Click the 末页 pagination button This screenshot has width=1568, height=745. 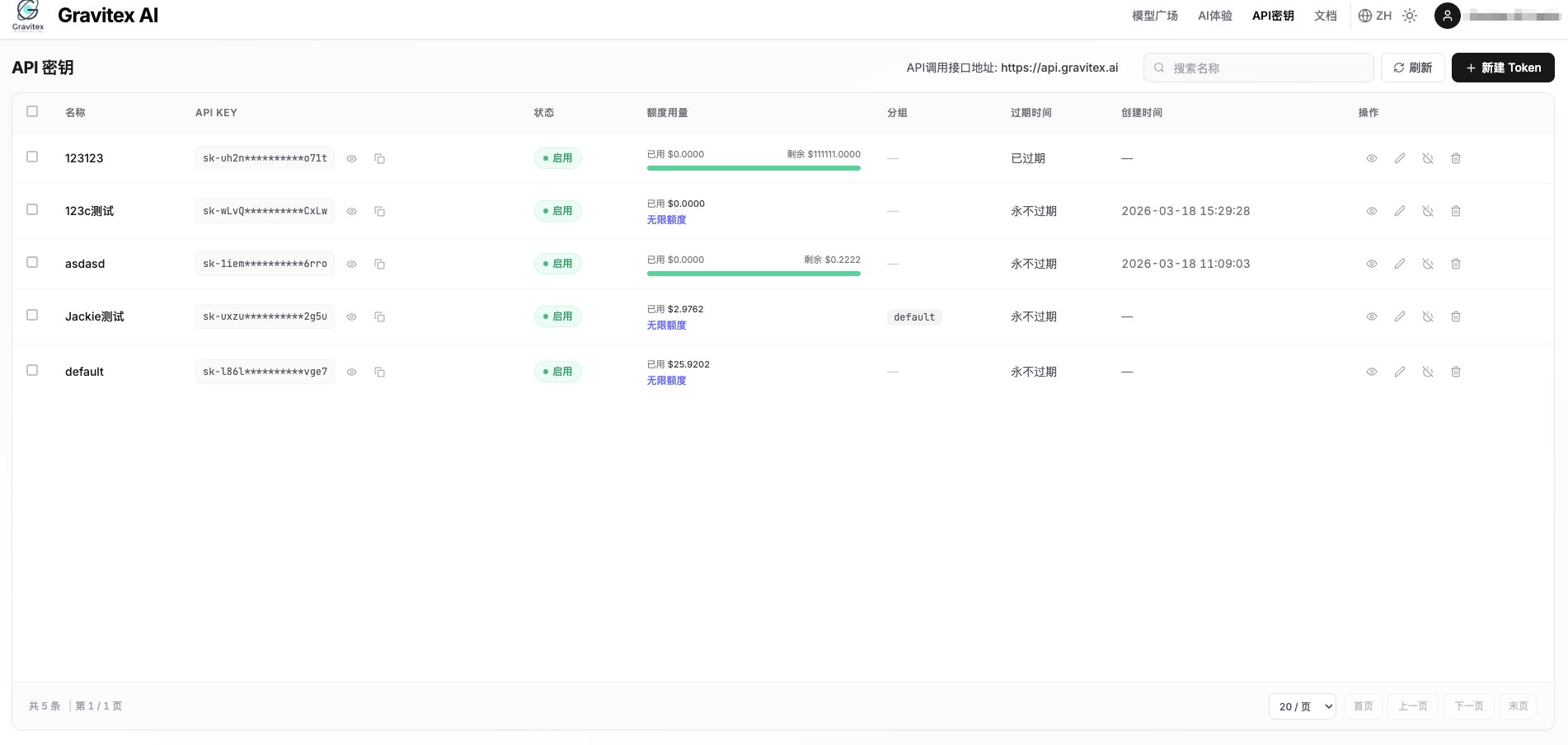tap(1519, 706)
